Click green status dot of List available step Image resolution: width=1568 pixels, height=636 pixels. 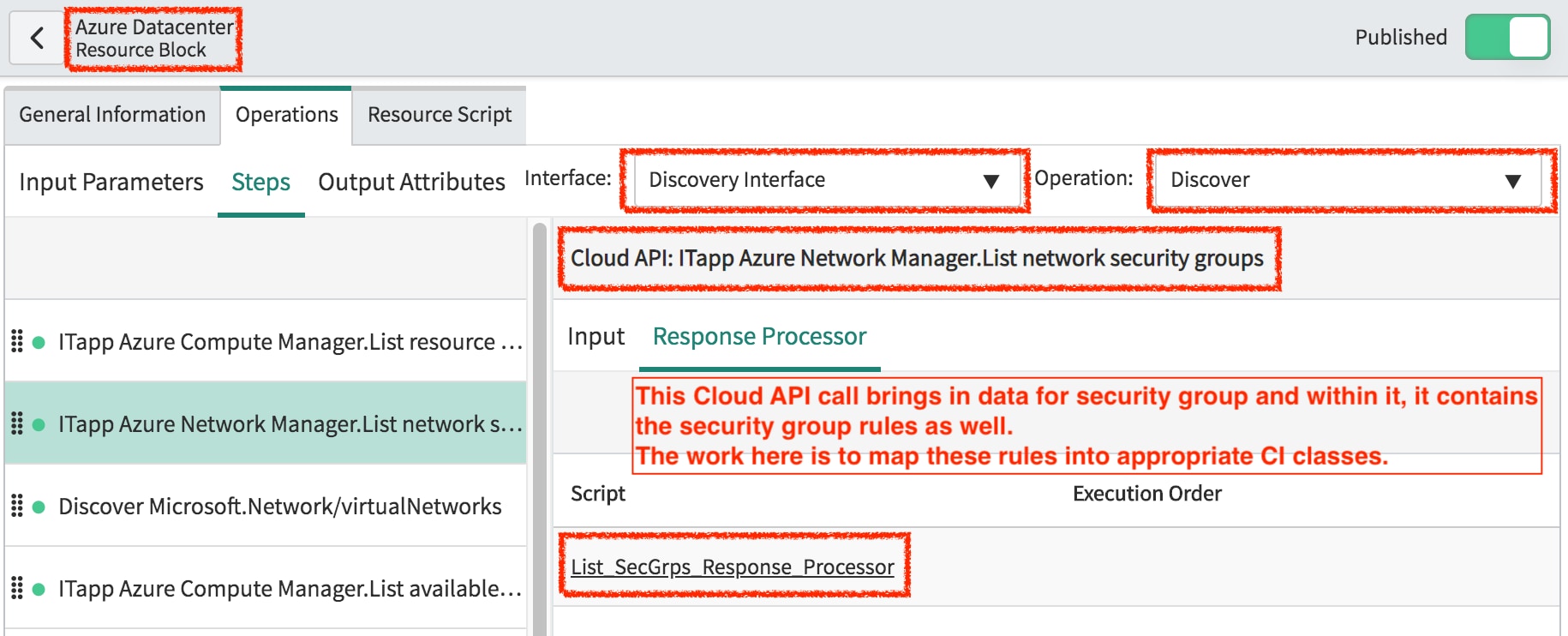pos(39,590)
